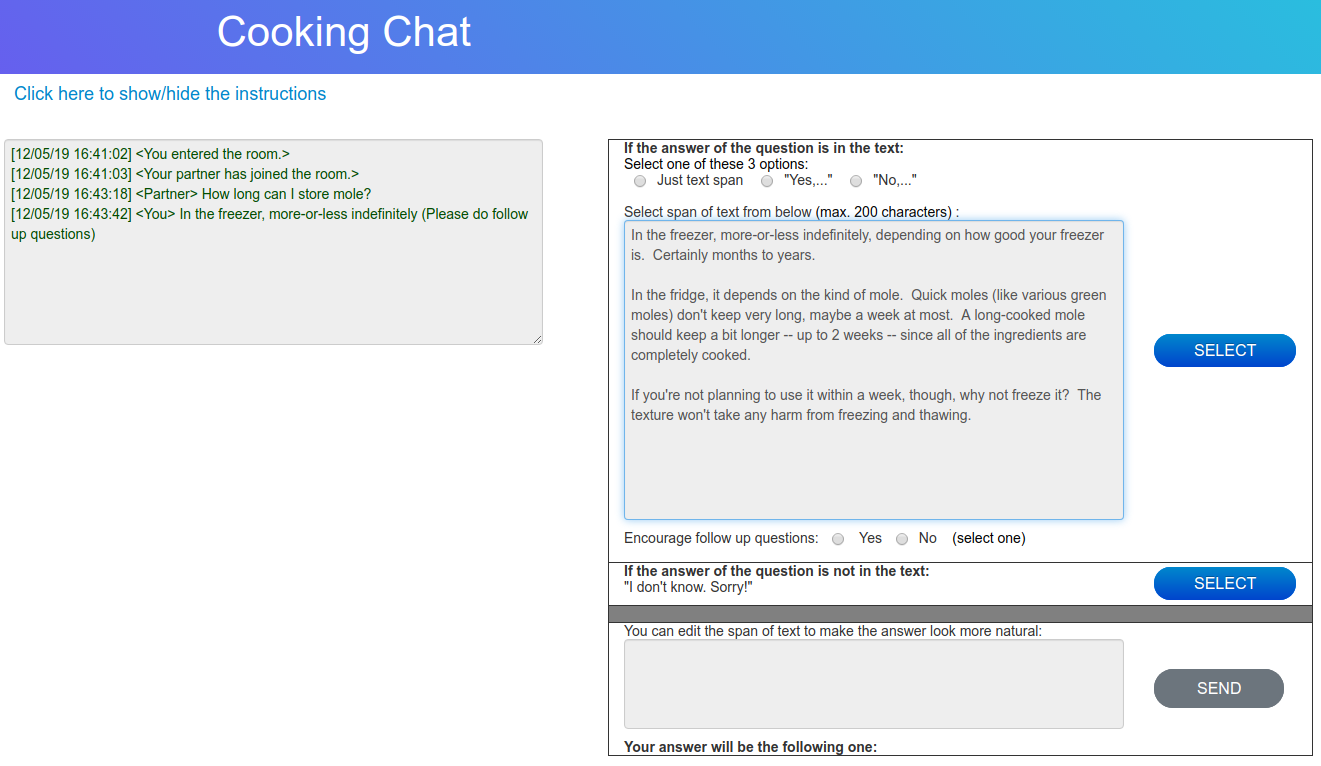
Task: Choose the "No,..." answer prefix option
Action: point(856,181)
